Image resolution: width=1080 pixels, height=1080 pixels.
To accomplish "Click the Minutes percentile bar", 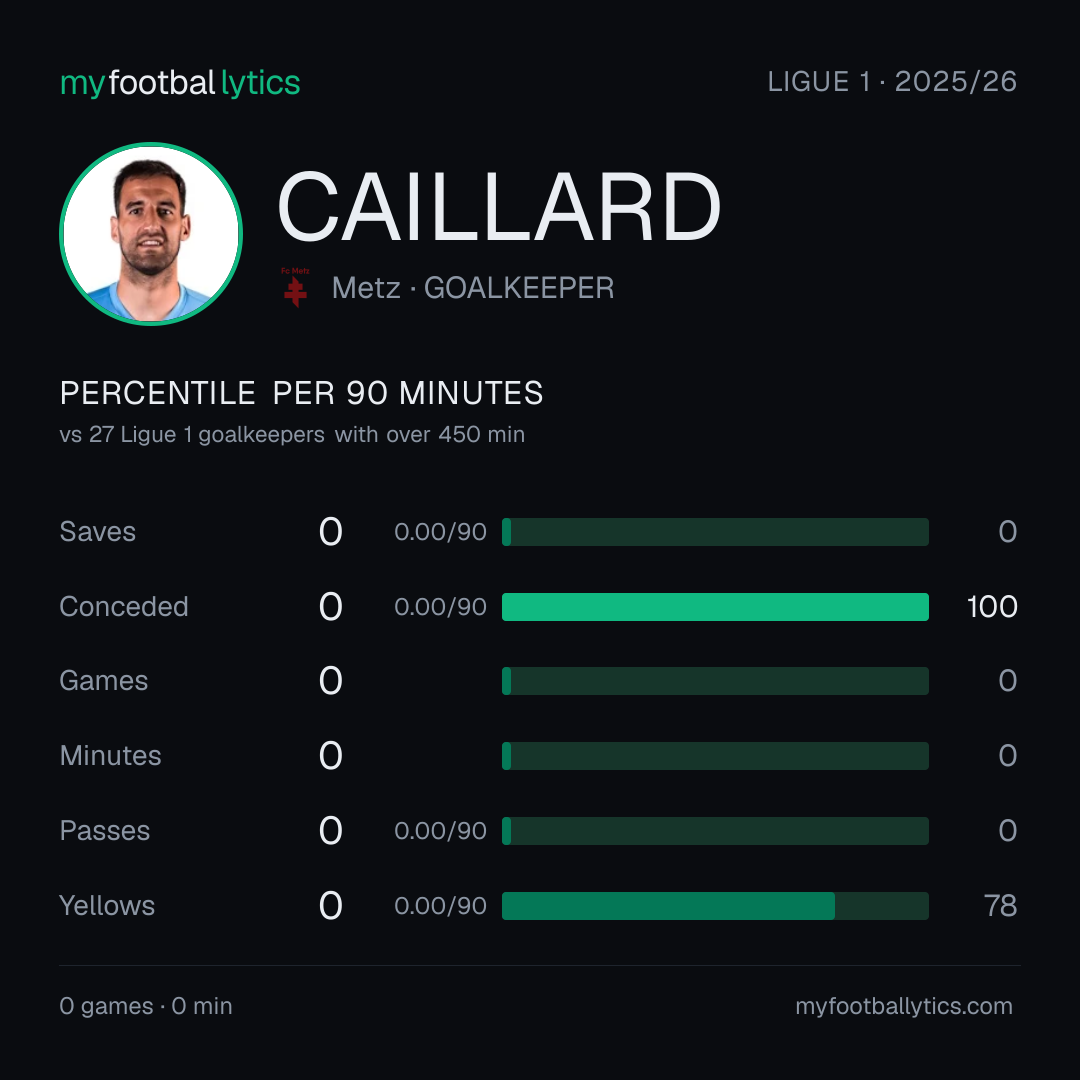I will pos(715,756).
